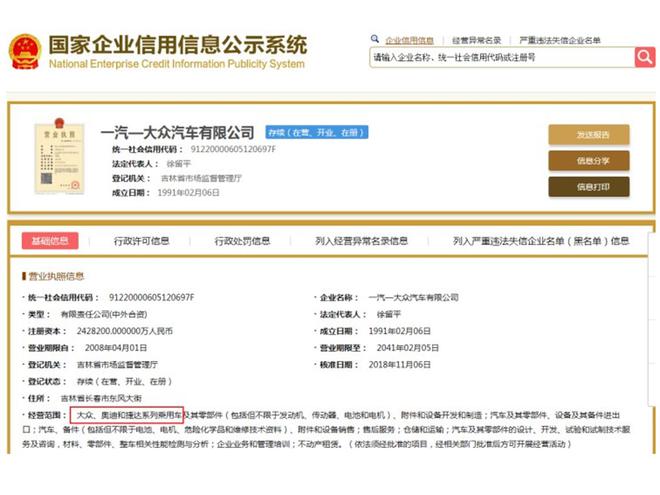
Task: Click 吉林省市场监督管理厅 in the header card
Action: click(x=201, y=178)
